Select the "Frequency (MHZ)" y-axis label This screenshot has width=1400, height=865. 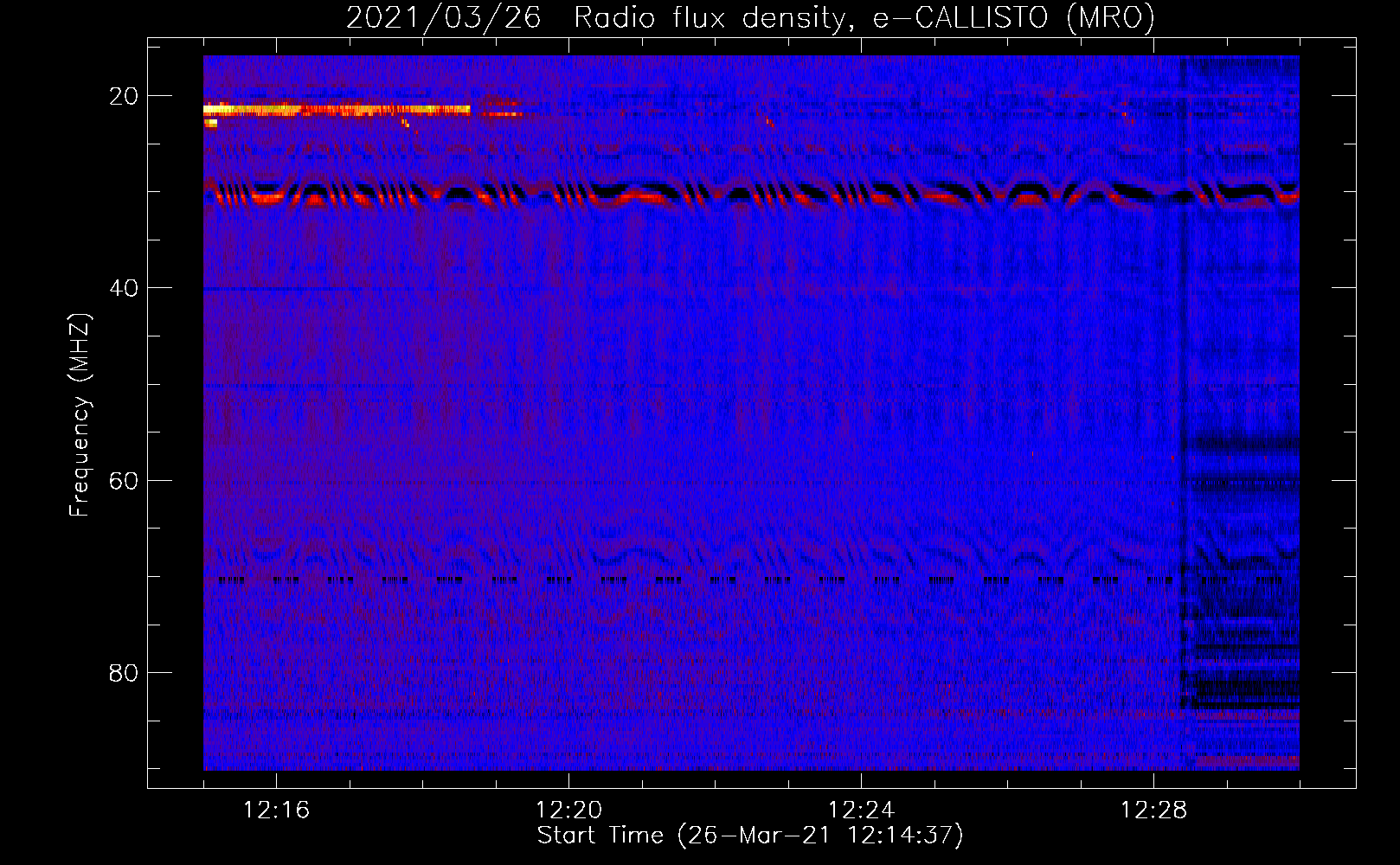80,415
